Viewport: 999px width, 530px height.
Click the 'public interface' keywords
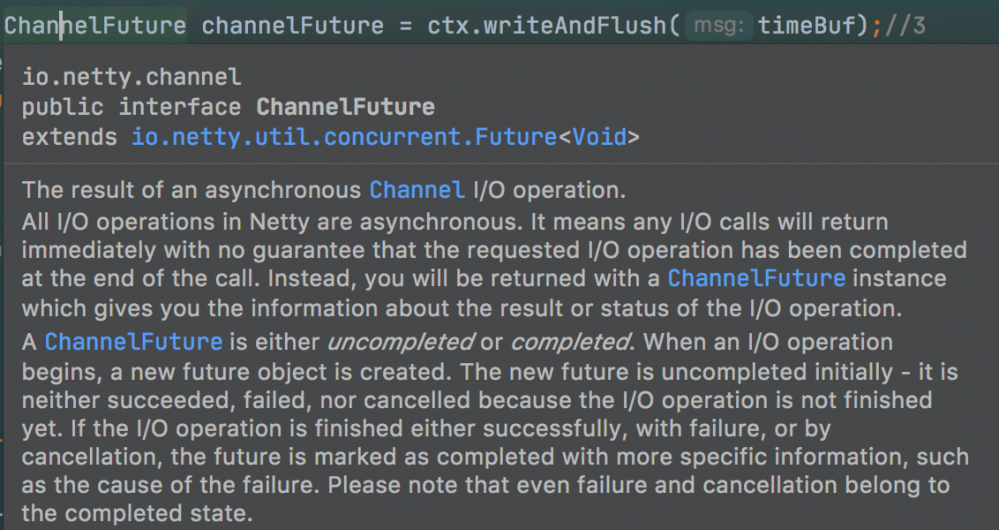click(x=131, y=107)
